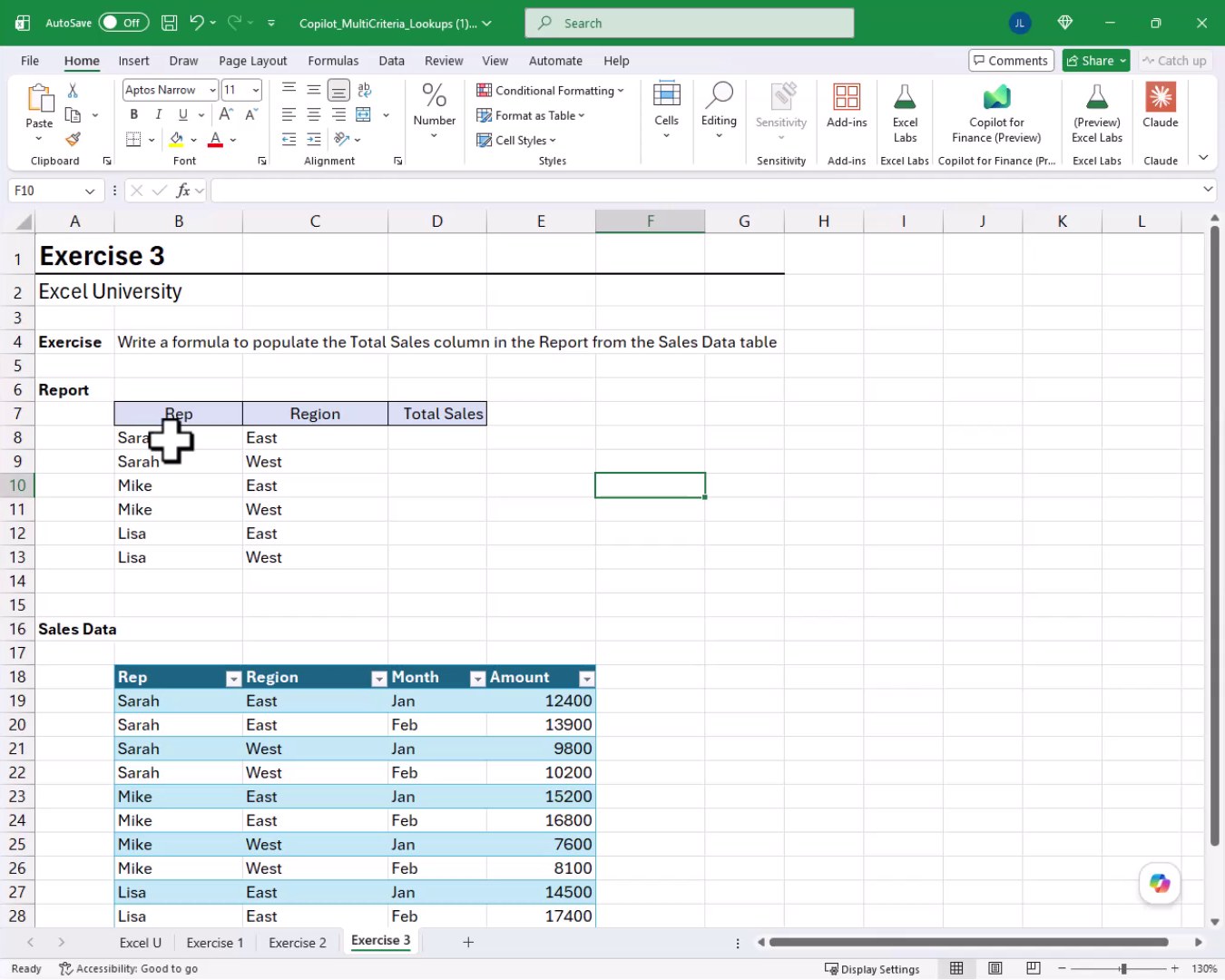Click the Paste clipboard icon
Viewport: 1225px width, 980px height.
[39, 98]
